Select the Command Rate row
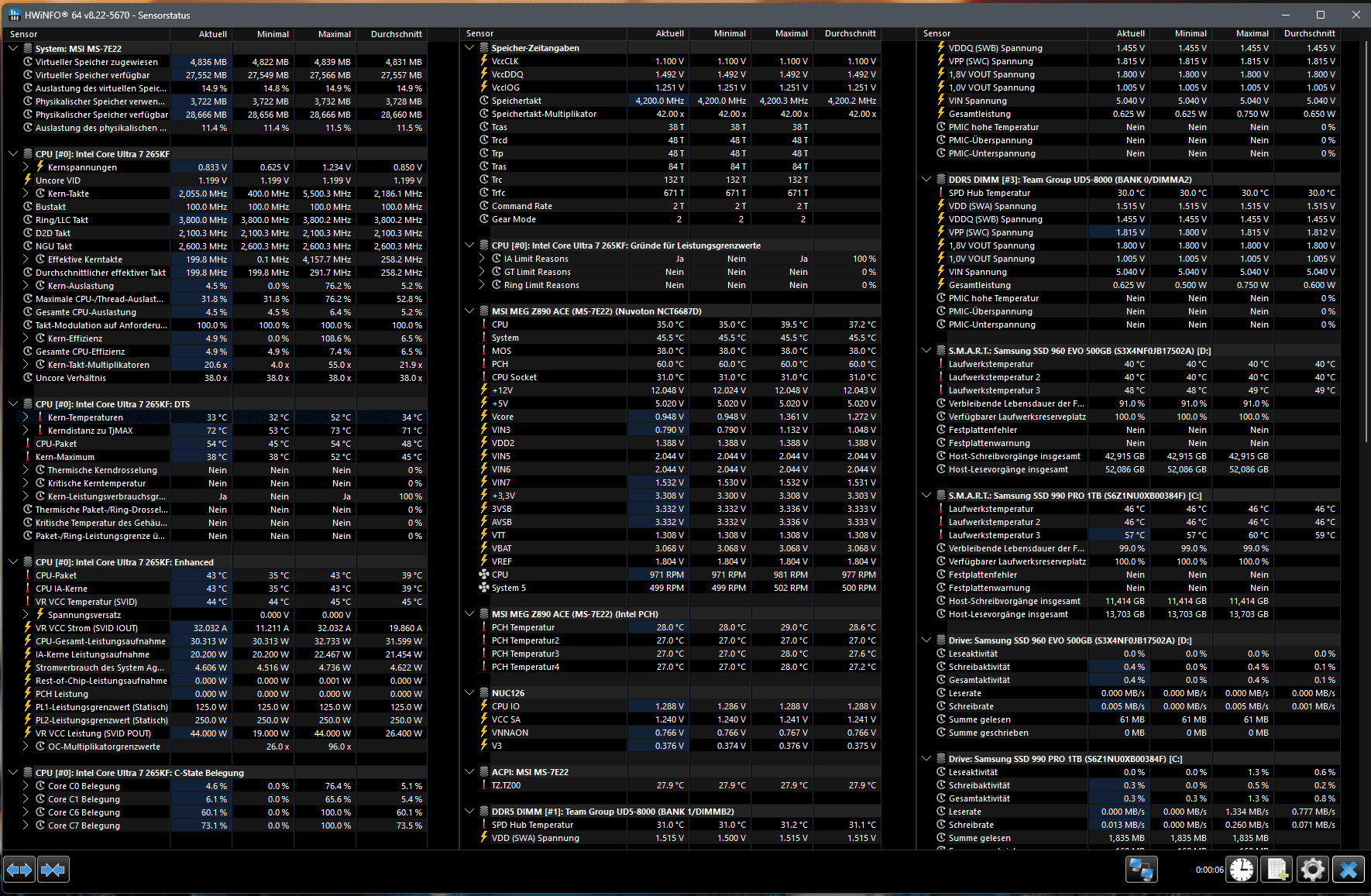Image resolution: width=1371 pixels, height=896 pixels. click(672, 206)
